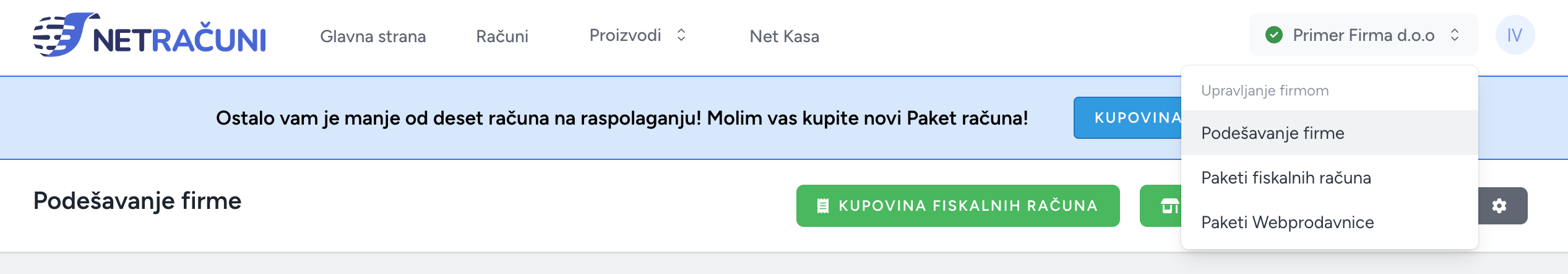Screen dimensions: 1568x274
Task: Expand the chevron next to Proizvodi
Action: pos(681,35)
